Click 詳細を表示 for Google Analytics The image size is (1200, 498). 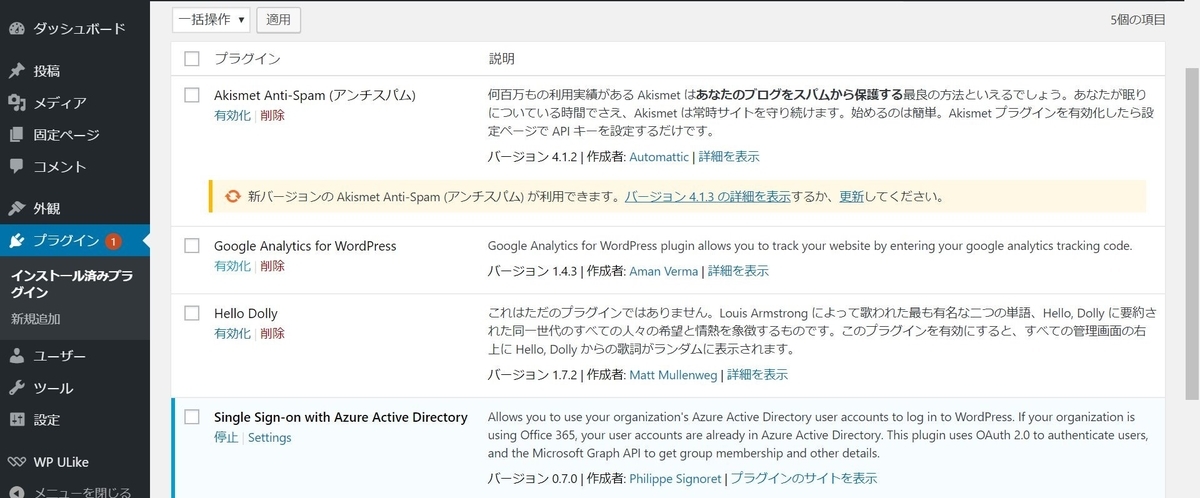[739, 271]
